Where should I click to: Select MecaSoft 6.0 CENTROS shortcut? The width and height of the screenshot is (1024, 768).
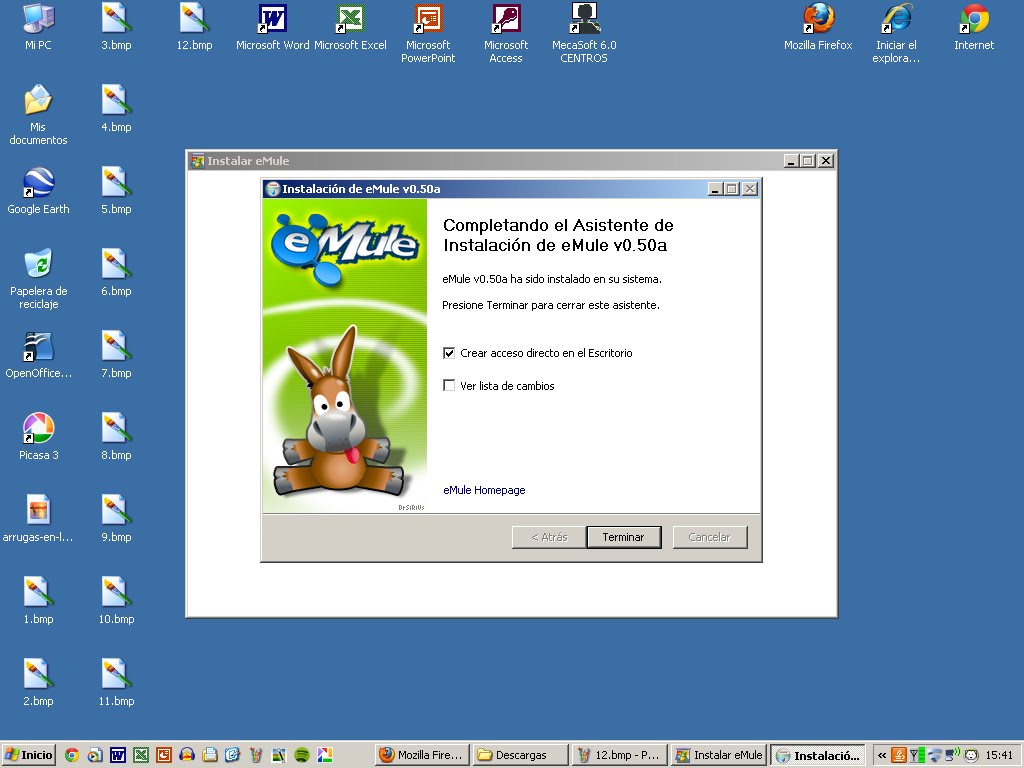[584, 33]
